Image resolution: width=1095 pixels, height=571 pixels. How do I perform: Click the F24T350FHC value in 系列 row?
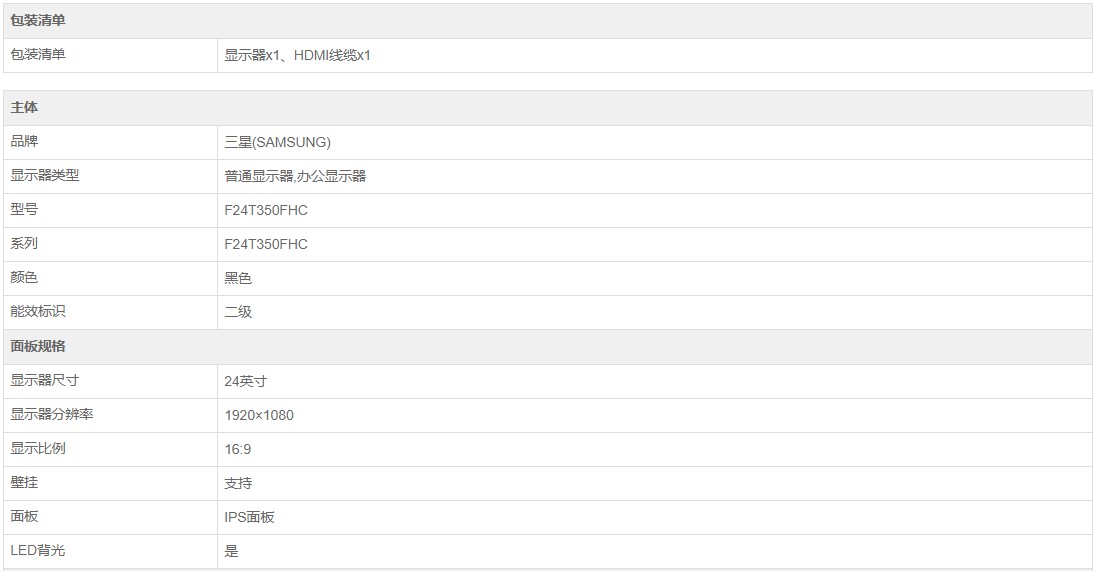266,244
